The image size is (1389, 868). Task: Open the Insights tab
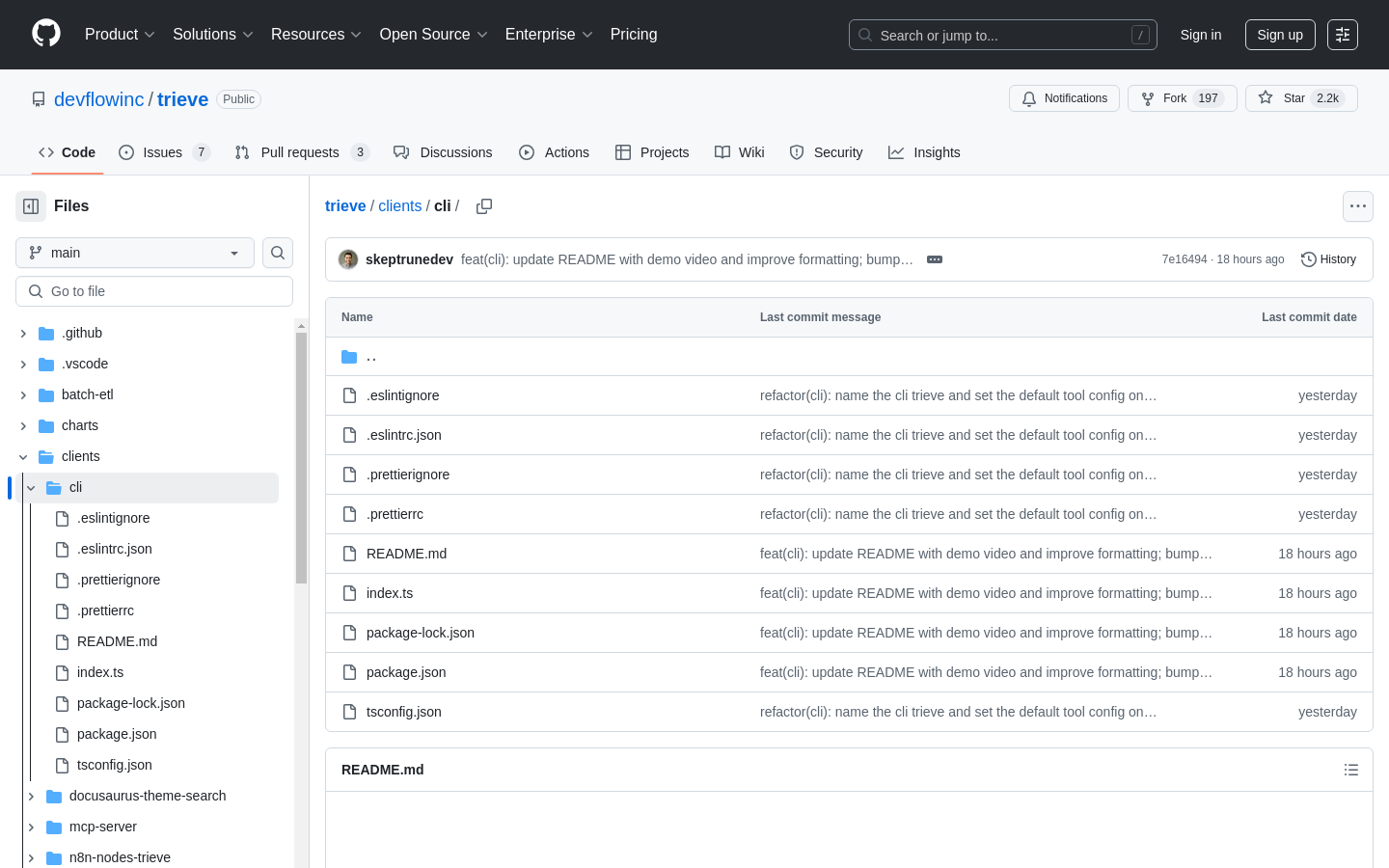click(924, 152)
